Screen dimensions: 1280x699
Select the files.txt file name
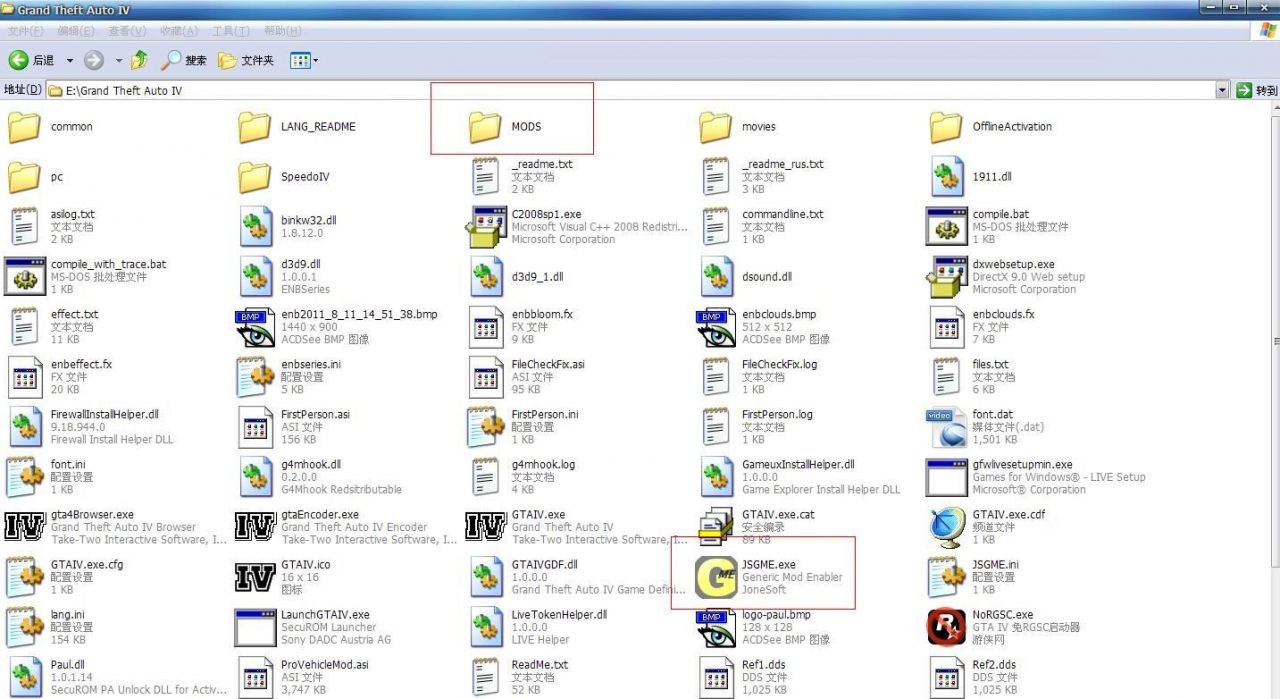(x=991, y=364)
